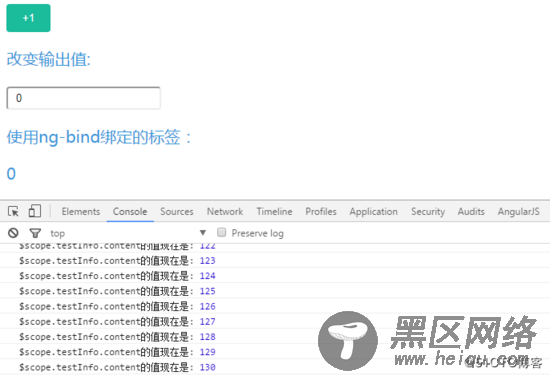This screenshot has height=376, width=550.
Task: Select the console log line with 127
Action: tap(275, 321)
